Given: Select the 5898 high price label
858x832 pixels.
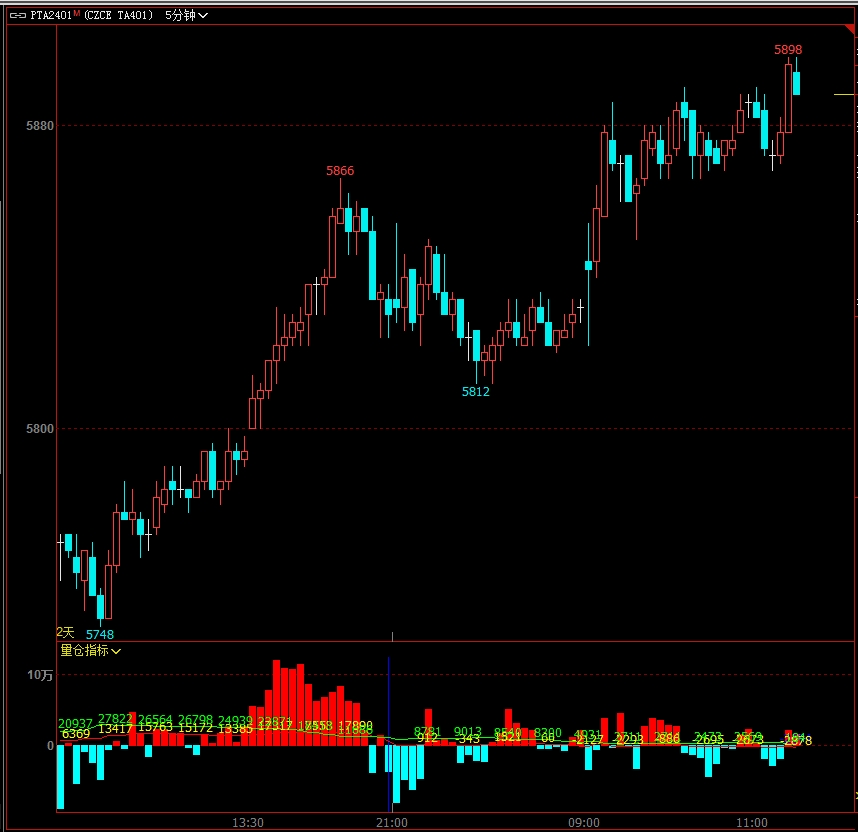Looking at the screenshot, I should tap(788, 50).
